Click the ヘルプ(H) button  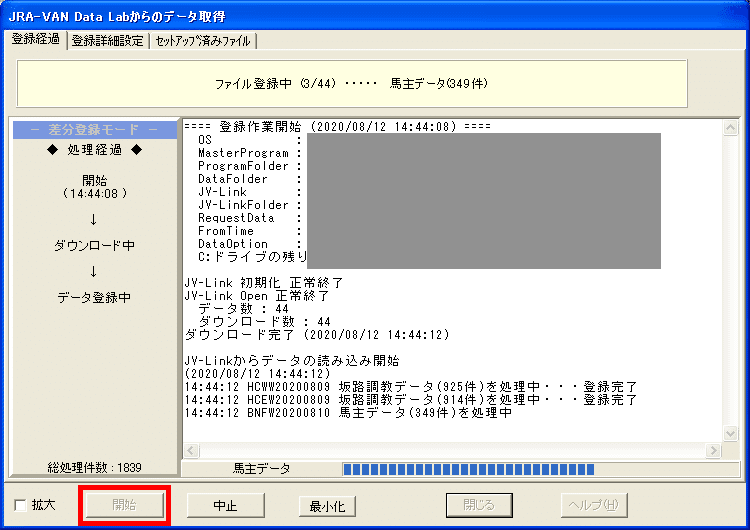(x=594, y=505)
